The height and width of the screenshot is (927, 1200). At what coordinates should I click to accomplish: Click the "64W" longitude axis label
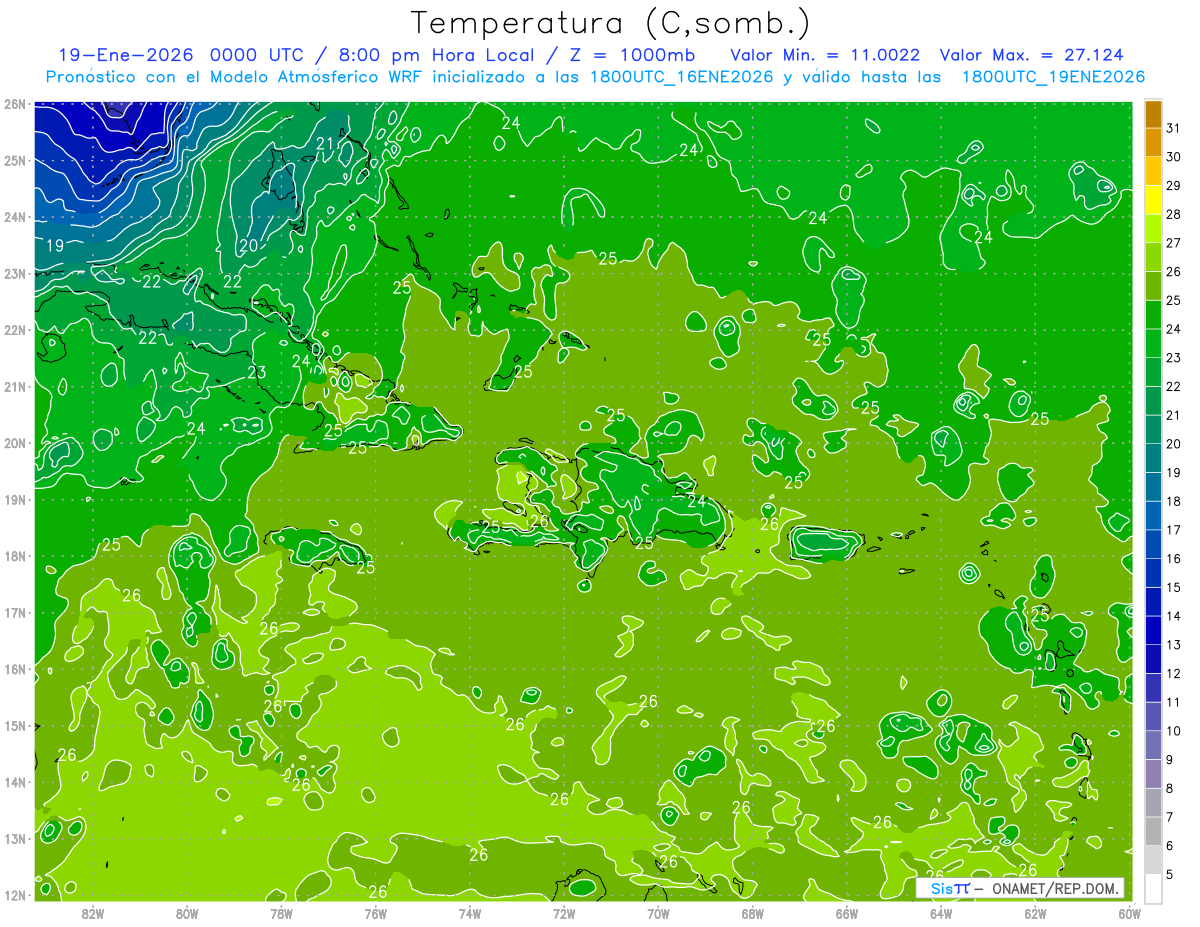pyautogui.click(x=941, y=913)
